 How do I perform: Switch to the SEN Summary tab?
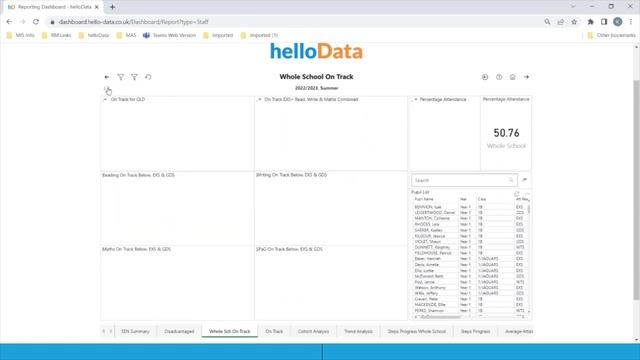pyautogui.click(x=136, y=331)
